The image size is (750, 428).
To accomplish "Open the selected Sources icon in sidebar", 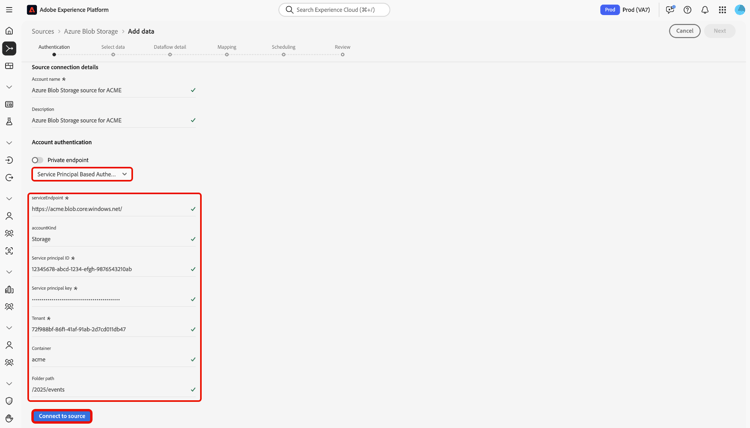I will coord(9,48).
